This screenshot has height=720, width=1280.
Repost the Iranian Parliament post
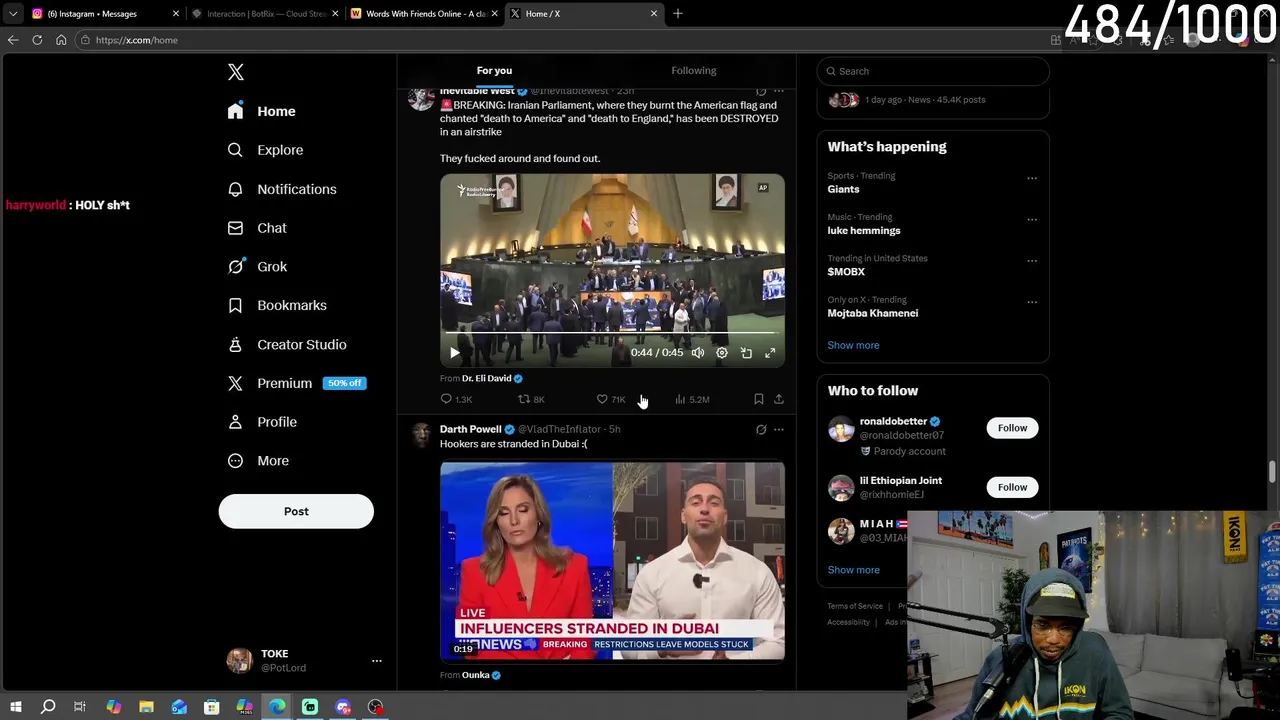point(531,399)
